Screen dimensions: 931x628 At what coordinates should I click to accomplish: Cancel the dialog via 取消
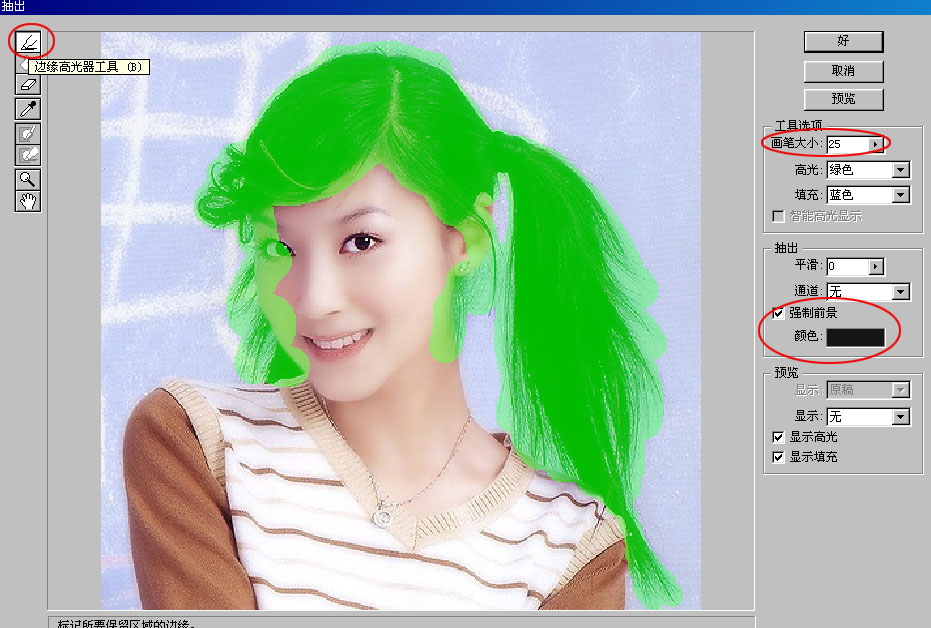pyautogui.click(x=843, y=71)
